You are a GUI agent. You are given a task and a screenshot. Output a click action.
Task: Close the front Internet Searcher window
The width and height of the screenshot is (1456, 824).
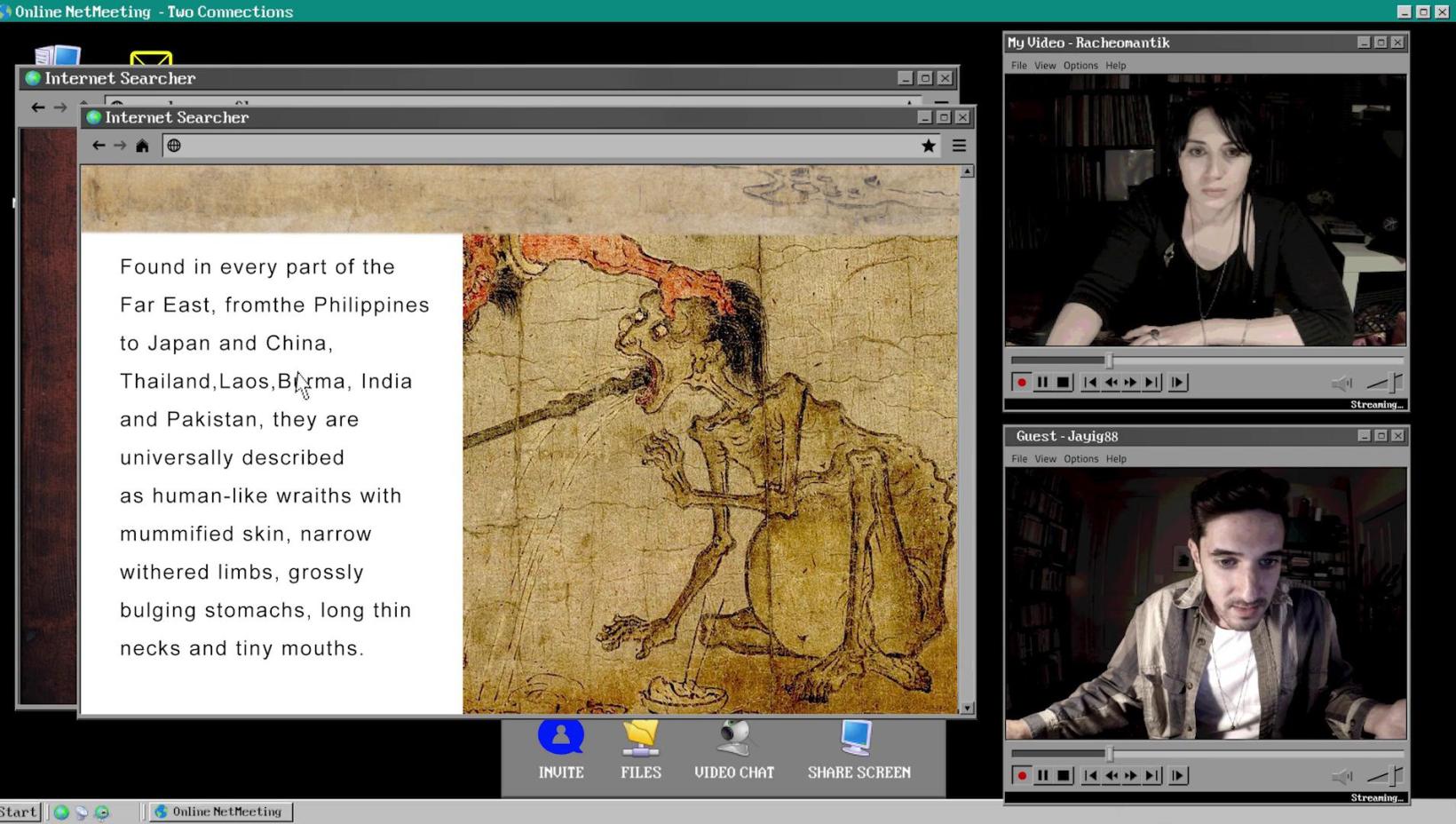point(963,117)
